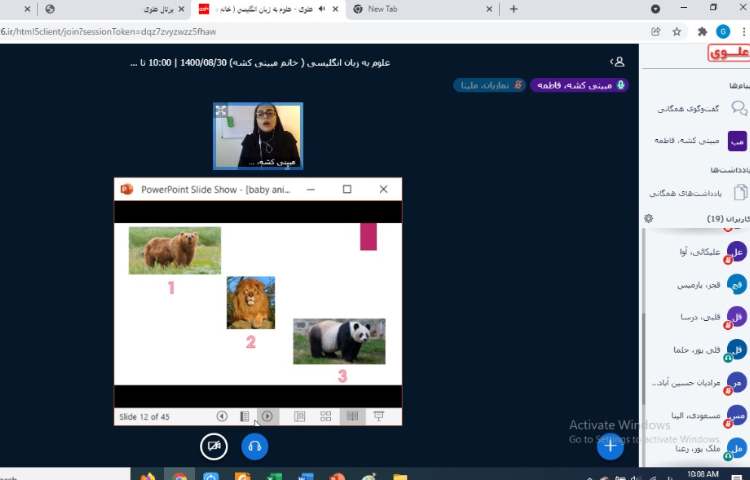
Task: Open shared notes یادداشت‌های همگانی
Action: (x=699, y=193)
